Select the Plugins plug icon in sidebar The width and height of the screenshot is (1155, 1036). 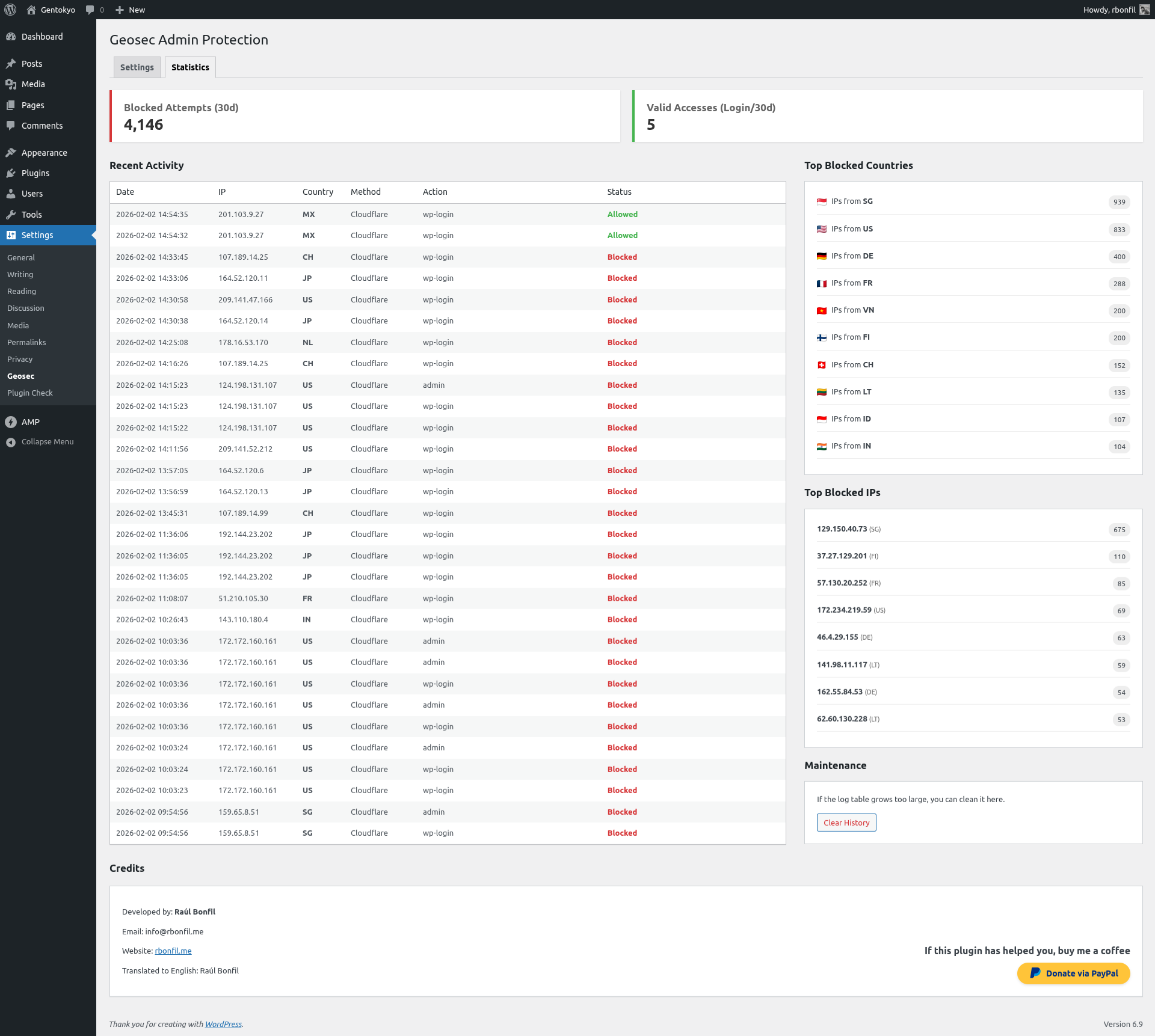[11, 173]
